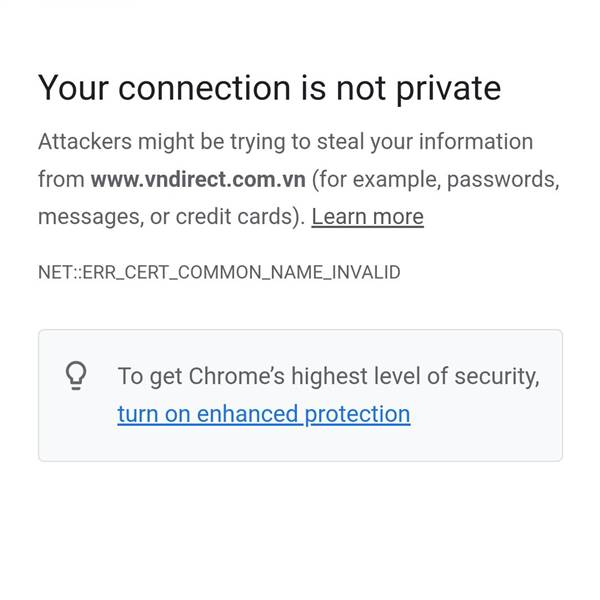Open the "Learn more" link
This screenshot has width=600, height=600.
(367, 217)
